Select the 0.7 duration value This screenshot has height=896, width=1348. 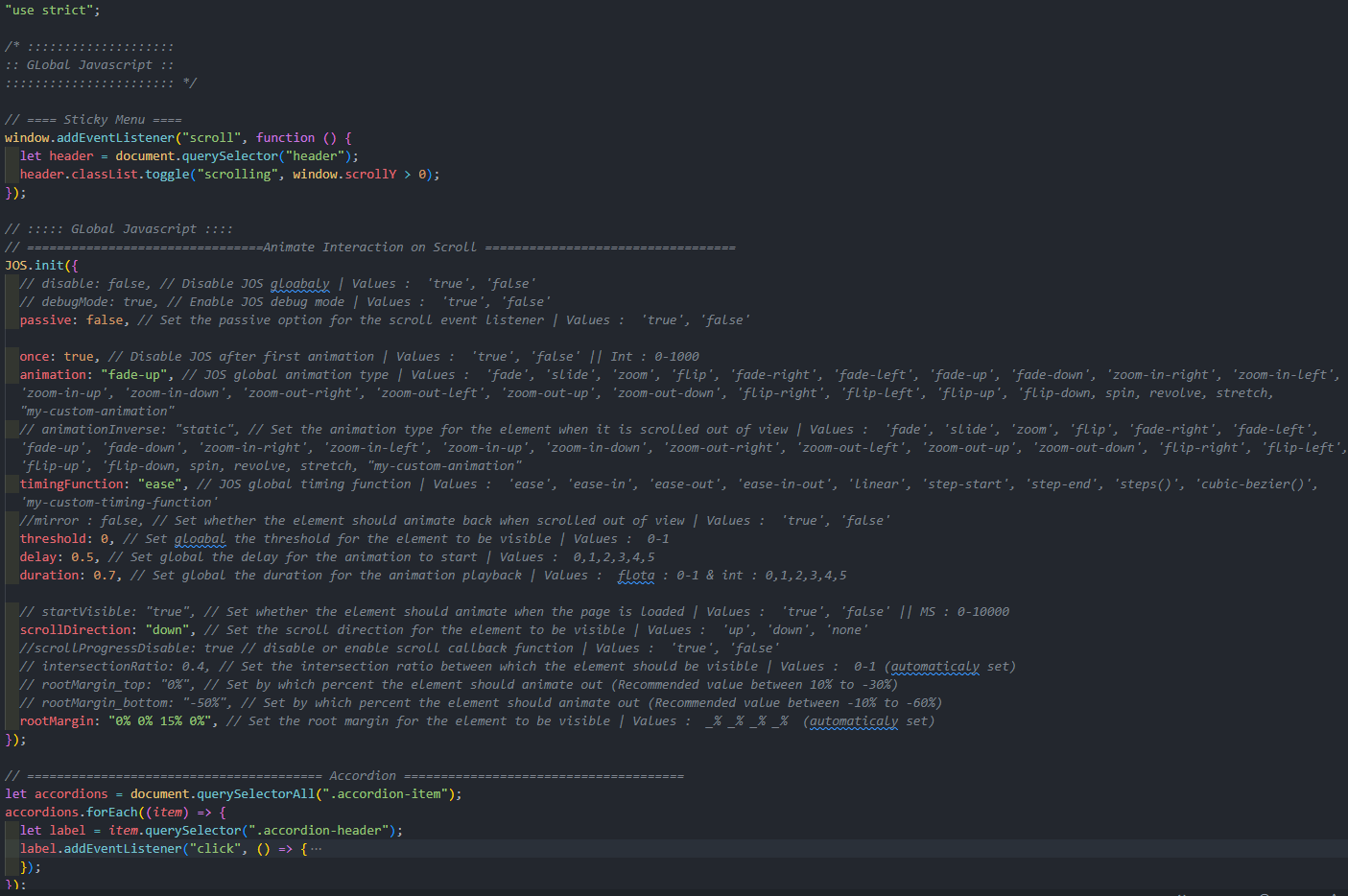pyautogui.click(x=105, y=576)
